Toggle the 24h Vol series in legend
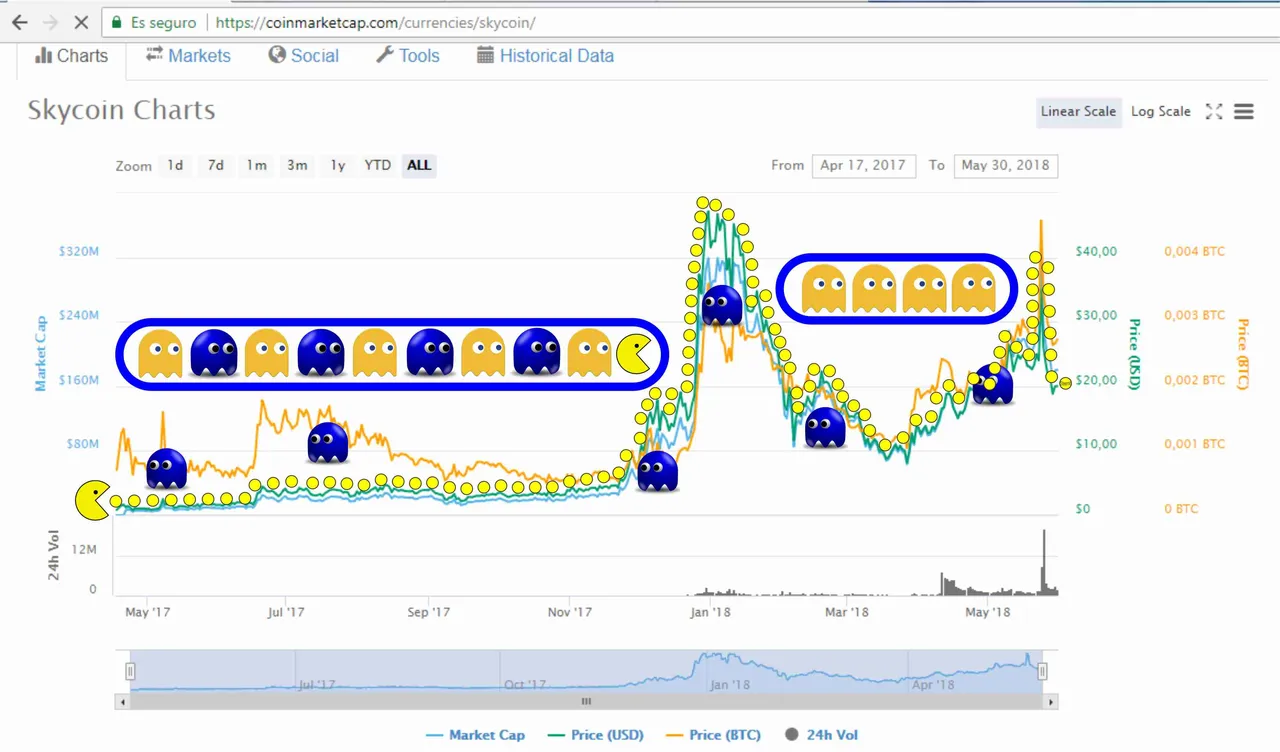The width and height of the screenshot is (1280, 752). [821, 735]
